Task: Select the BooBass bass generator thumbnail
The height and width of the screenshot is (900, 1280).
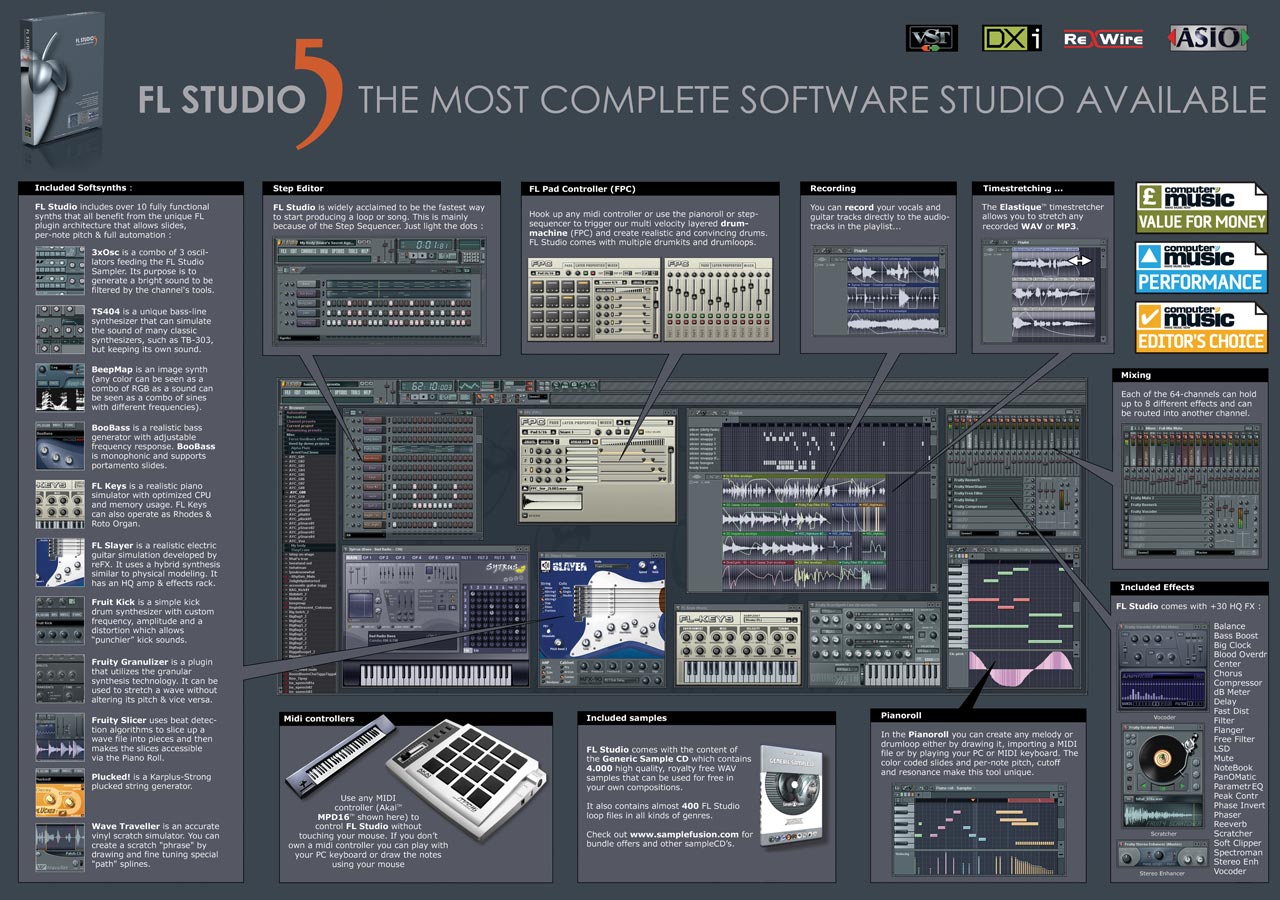Action: tap(60, 446)
